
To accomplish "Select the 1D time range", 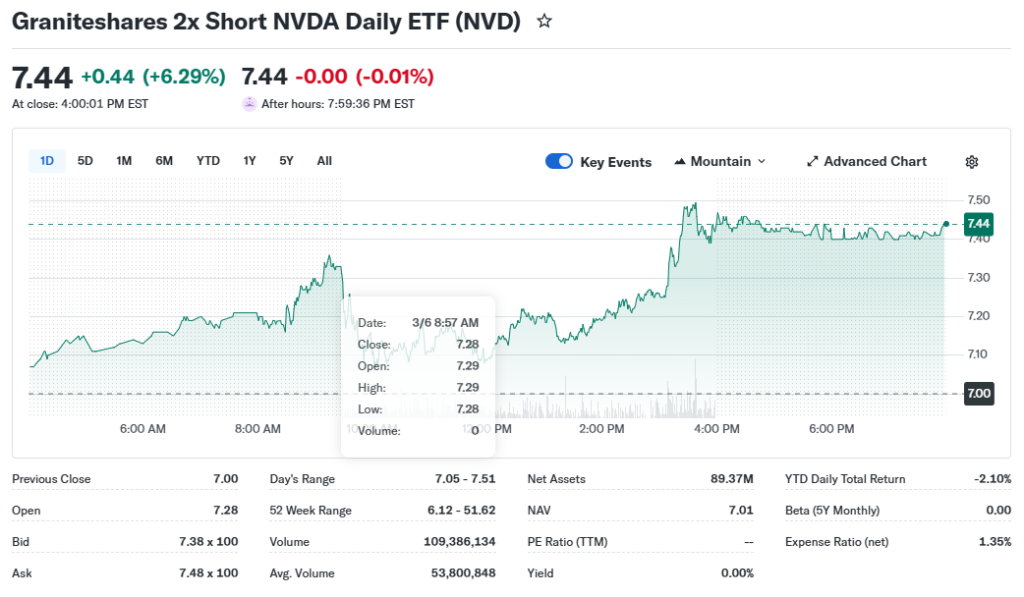I will point(47,161).
